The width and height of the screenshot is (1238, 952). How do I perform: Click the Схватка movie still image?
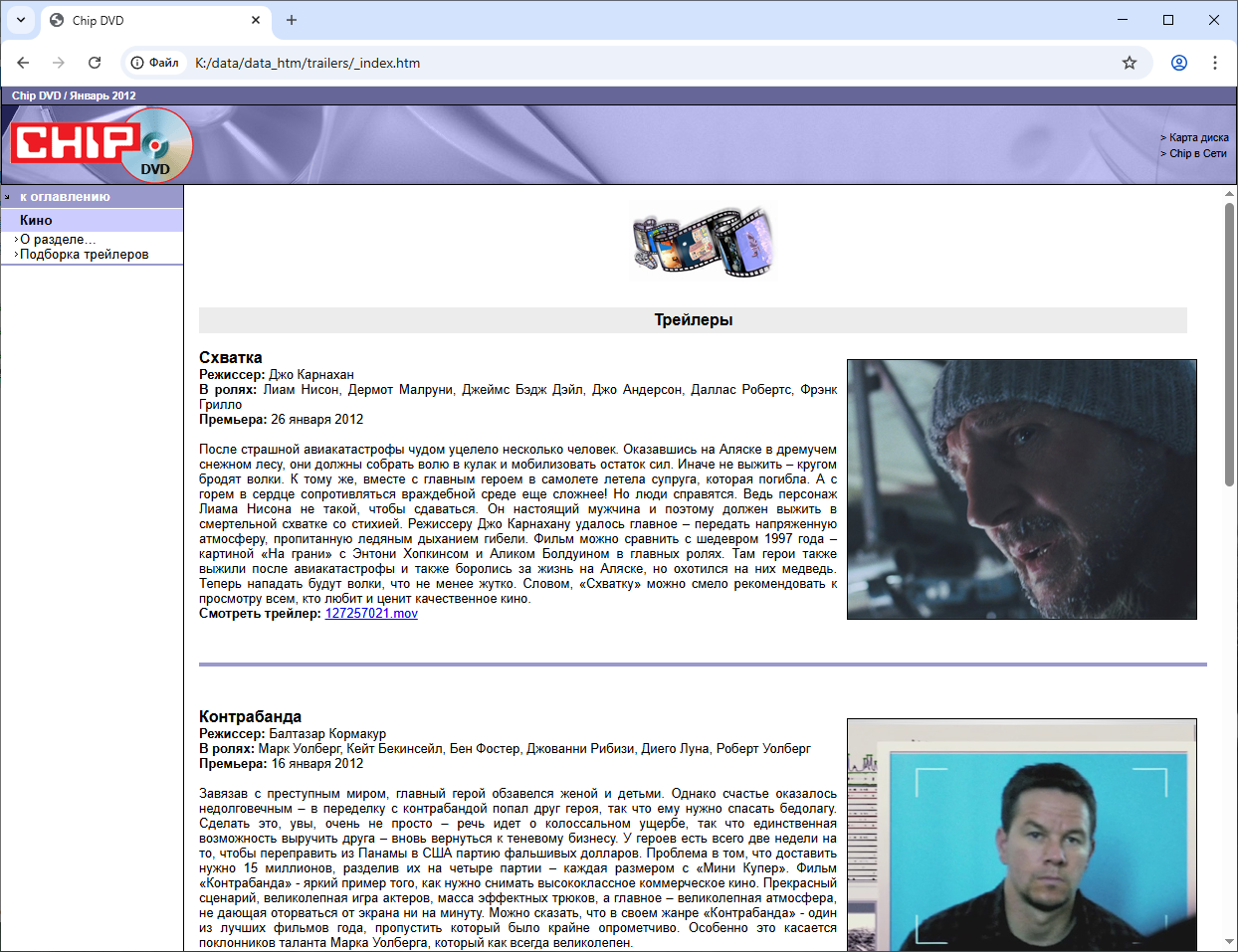click(x=1021, y=489)
